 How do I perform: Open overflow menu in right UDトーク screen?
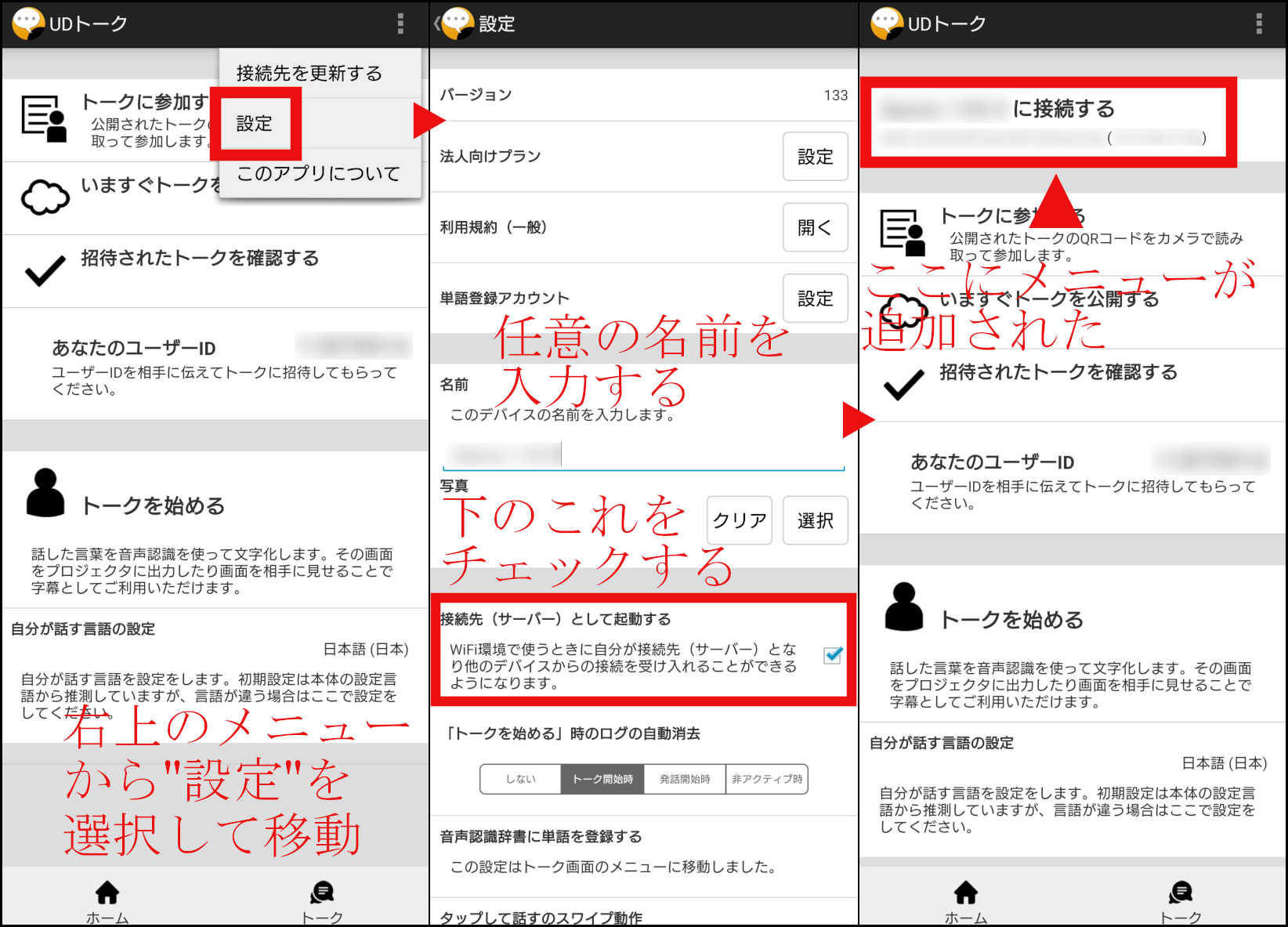[x=1259, y=24]
